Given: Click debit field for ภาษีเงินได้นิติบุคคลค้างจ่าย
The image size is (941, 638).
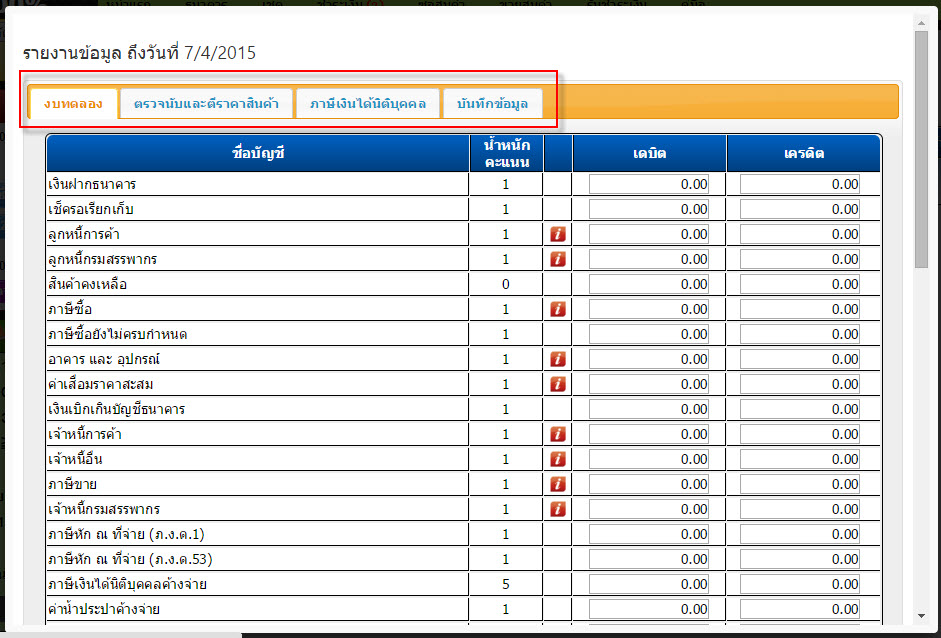Looking at the screenshot, I should (649, 584).
